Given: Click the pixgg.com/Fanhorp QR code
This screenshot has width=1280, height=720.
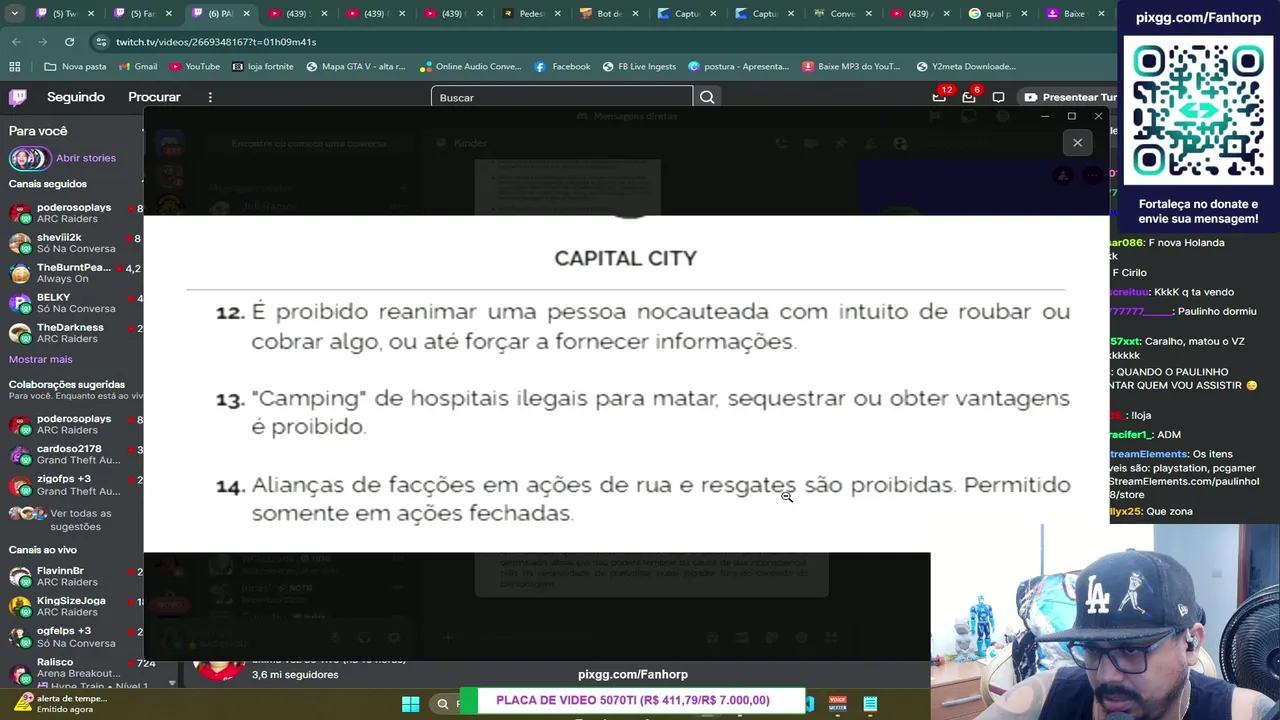Looking at the screenshot, I should (x=1198, y=111).
